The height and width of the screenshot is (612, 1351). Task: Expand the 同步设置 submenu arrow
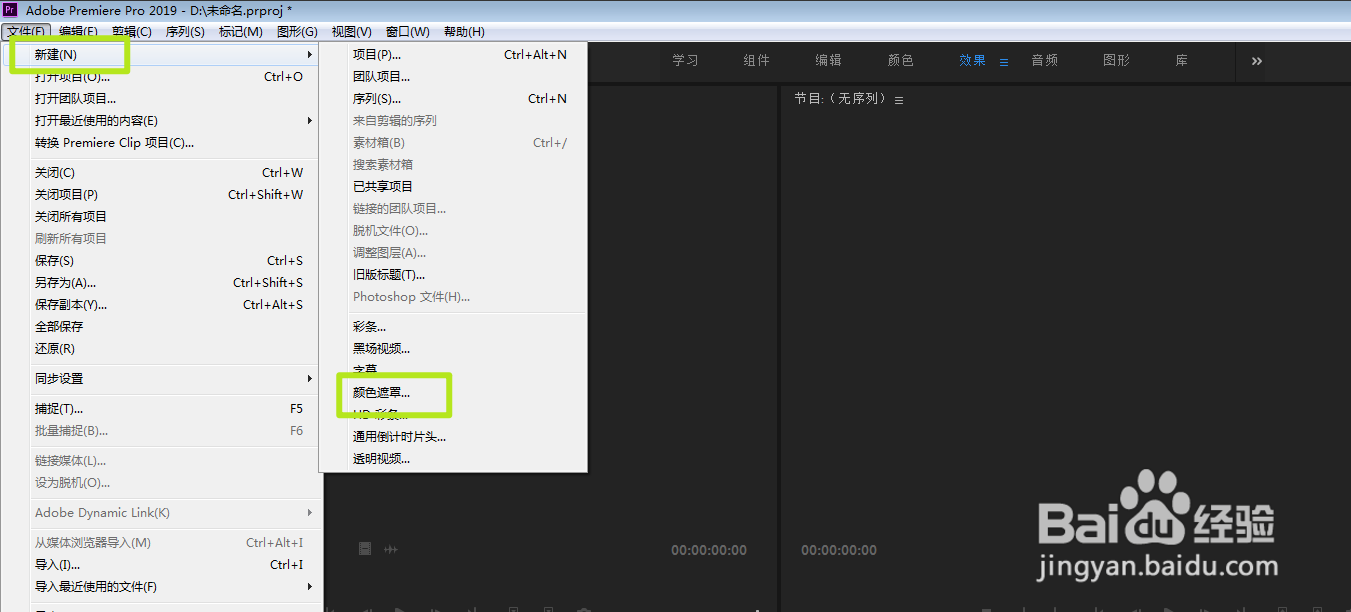point(310,378)
